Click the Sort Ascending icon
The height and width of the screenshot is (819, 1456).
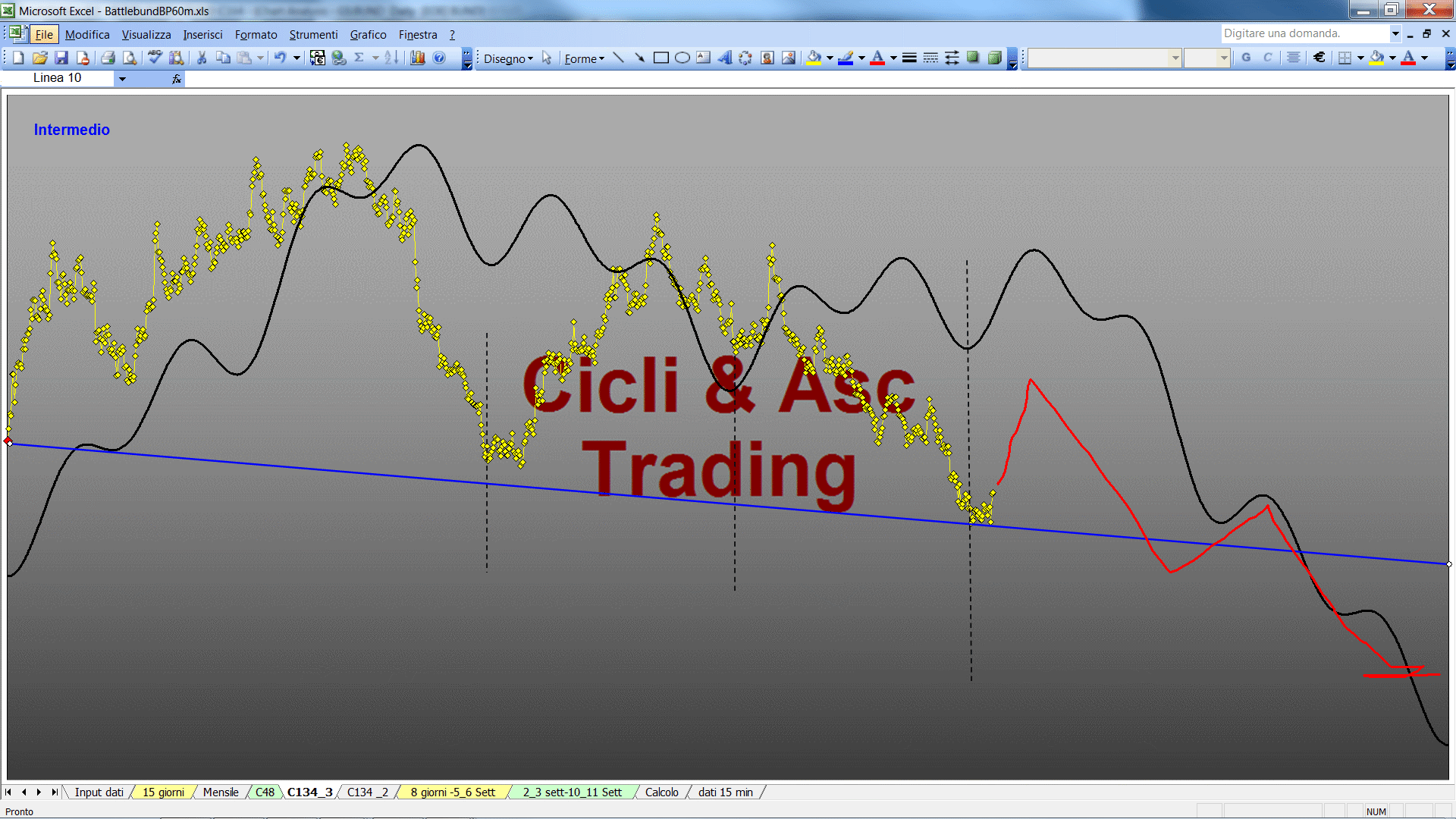point(391,58)
